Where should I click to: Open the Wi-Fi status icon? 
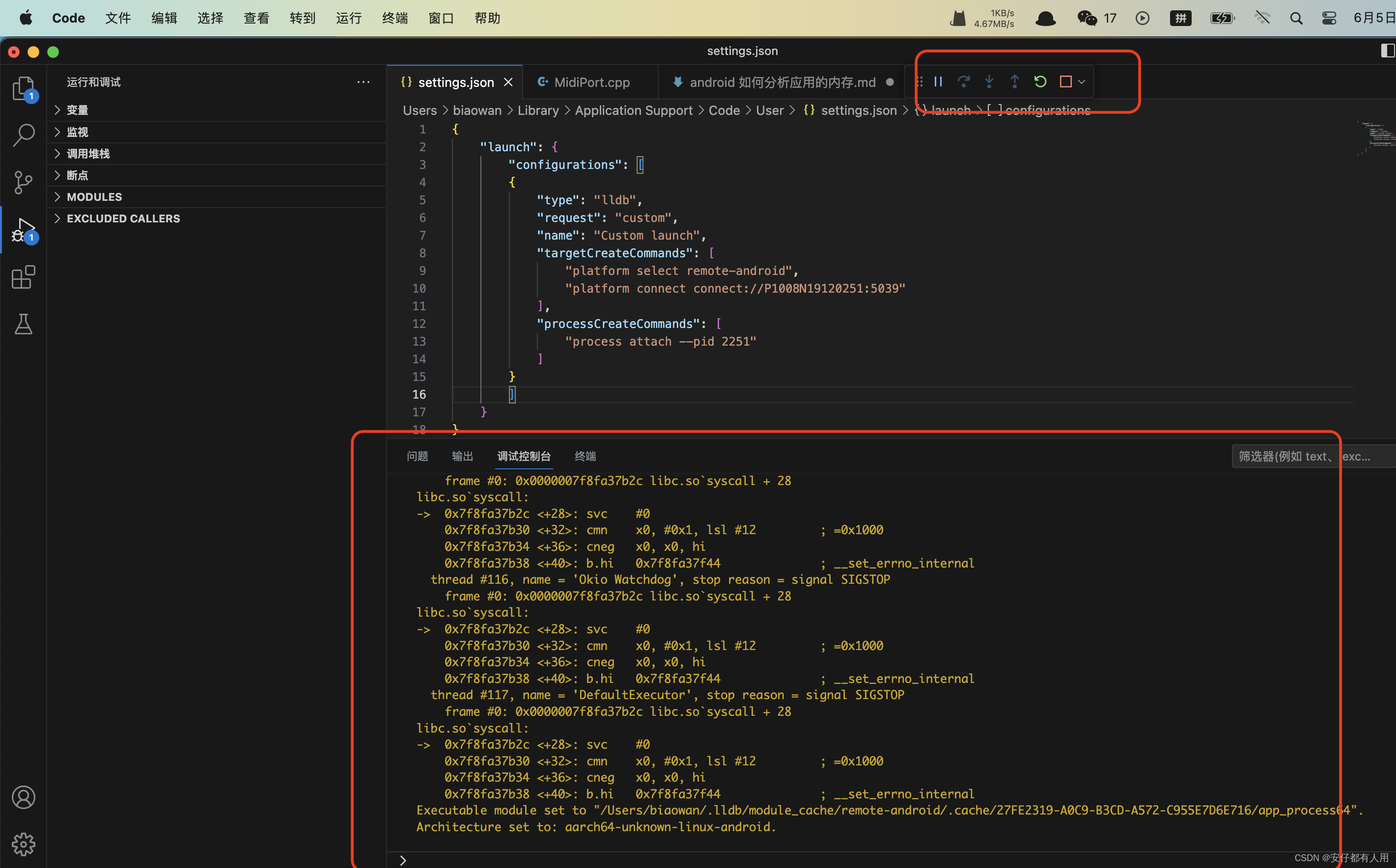coord(1262,18)
